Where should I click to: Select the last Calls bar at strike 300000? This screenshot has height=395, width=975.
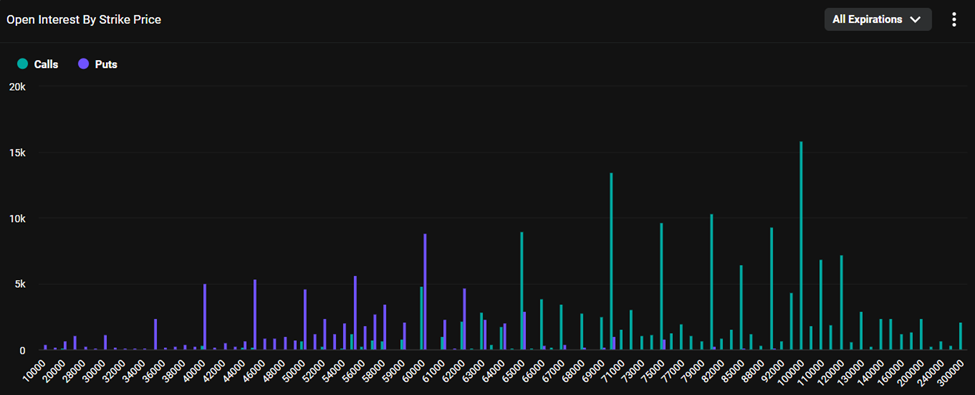[961, 337]
